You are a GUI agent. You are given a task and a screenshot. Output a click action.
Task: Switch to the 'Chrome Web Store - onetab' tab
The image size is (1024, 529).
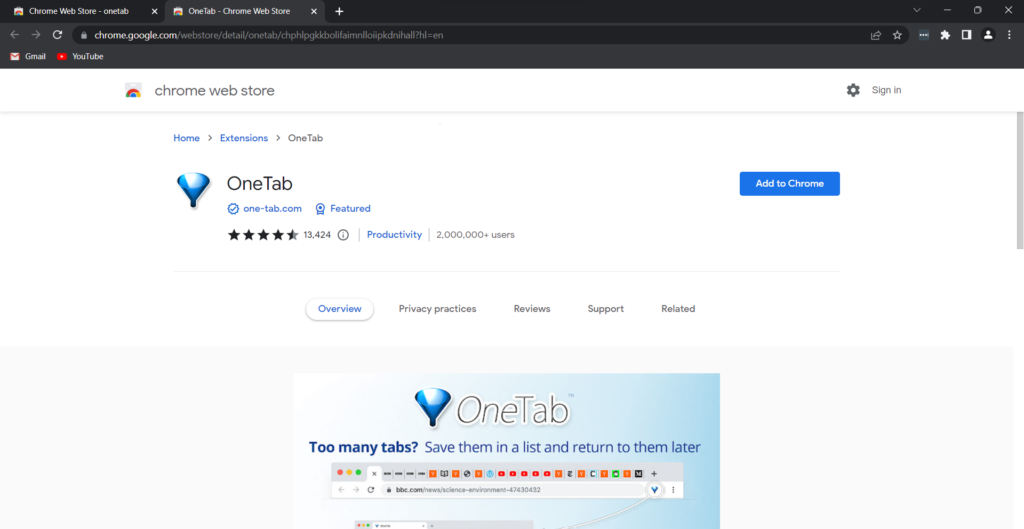coord(78,11)
